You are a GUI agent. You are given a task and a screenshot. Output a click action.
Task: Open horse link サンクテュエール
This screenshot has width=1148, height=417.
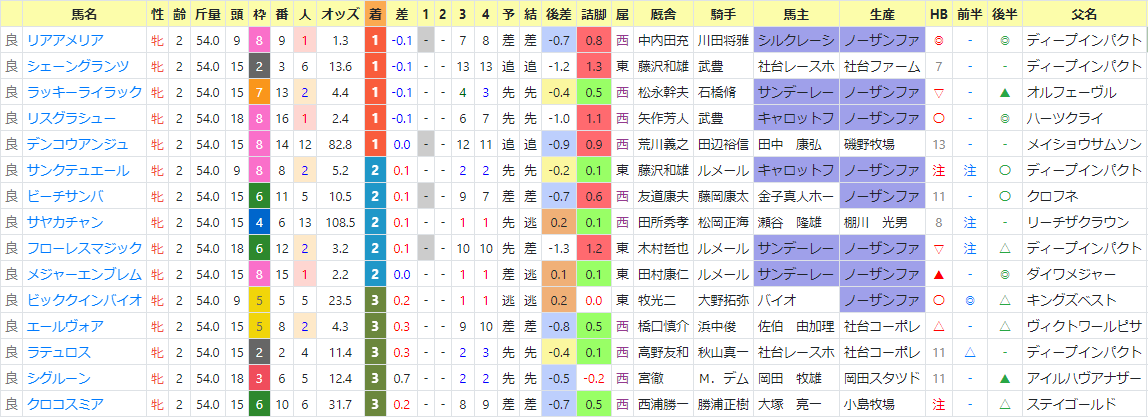coord(78,170)
